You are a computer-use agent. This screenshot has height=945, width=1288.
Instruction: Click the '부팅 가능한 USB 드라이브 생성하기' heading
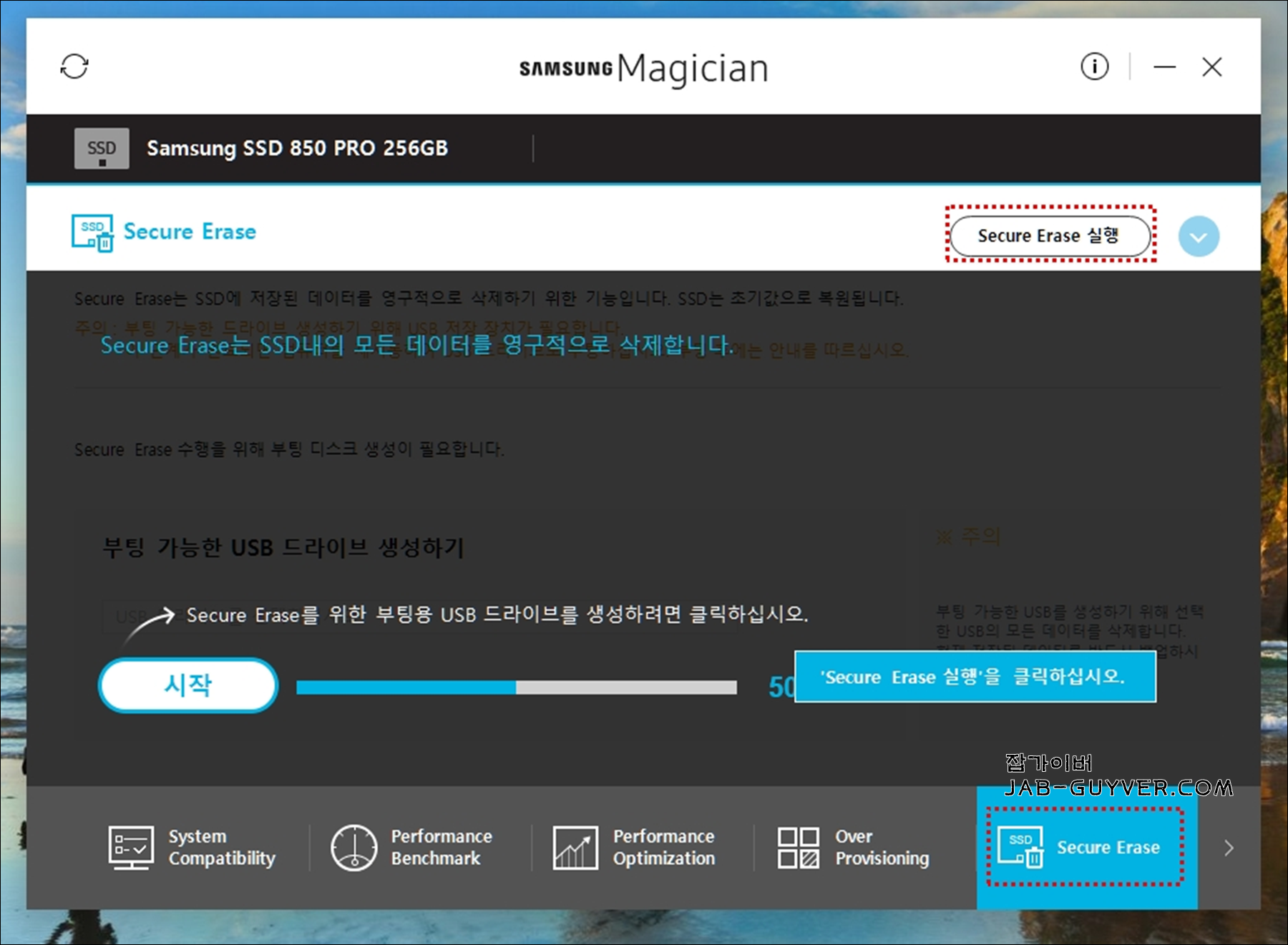283,547
